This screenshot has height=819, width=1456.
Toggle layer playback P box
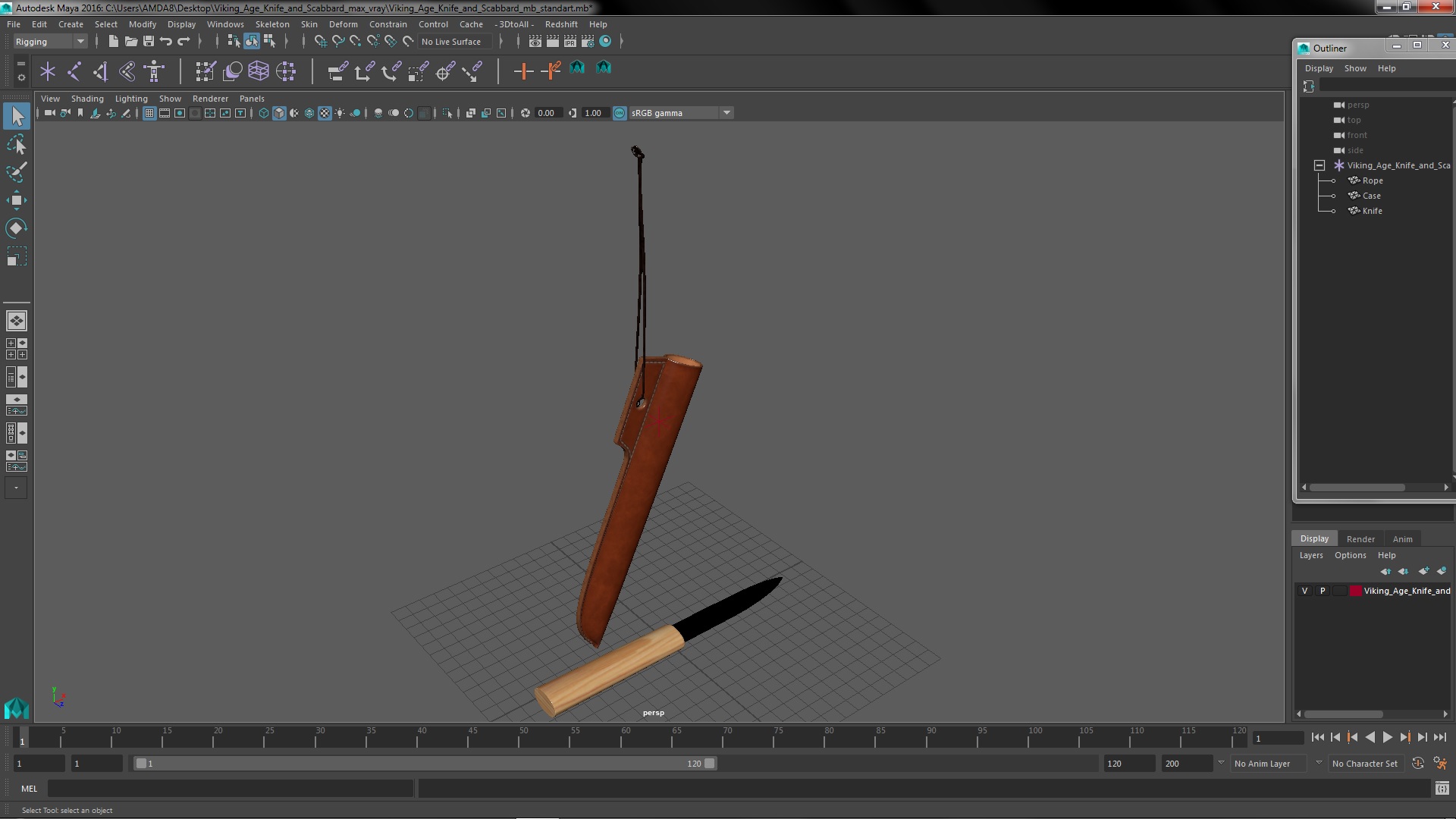pyautogui.click(x=1323, y=591)
